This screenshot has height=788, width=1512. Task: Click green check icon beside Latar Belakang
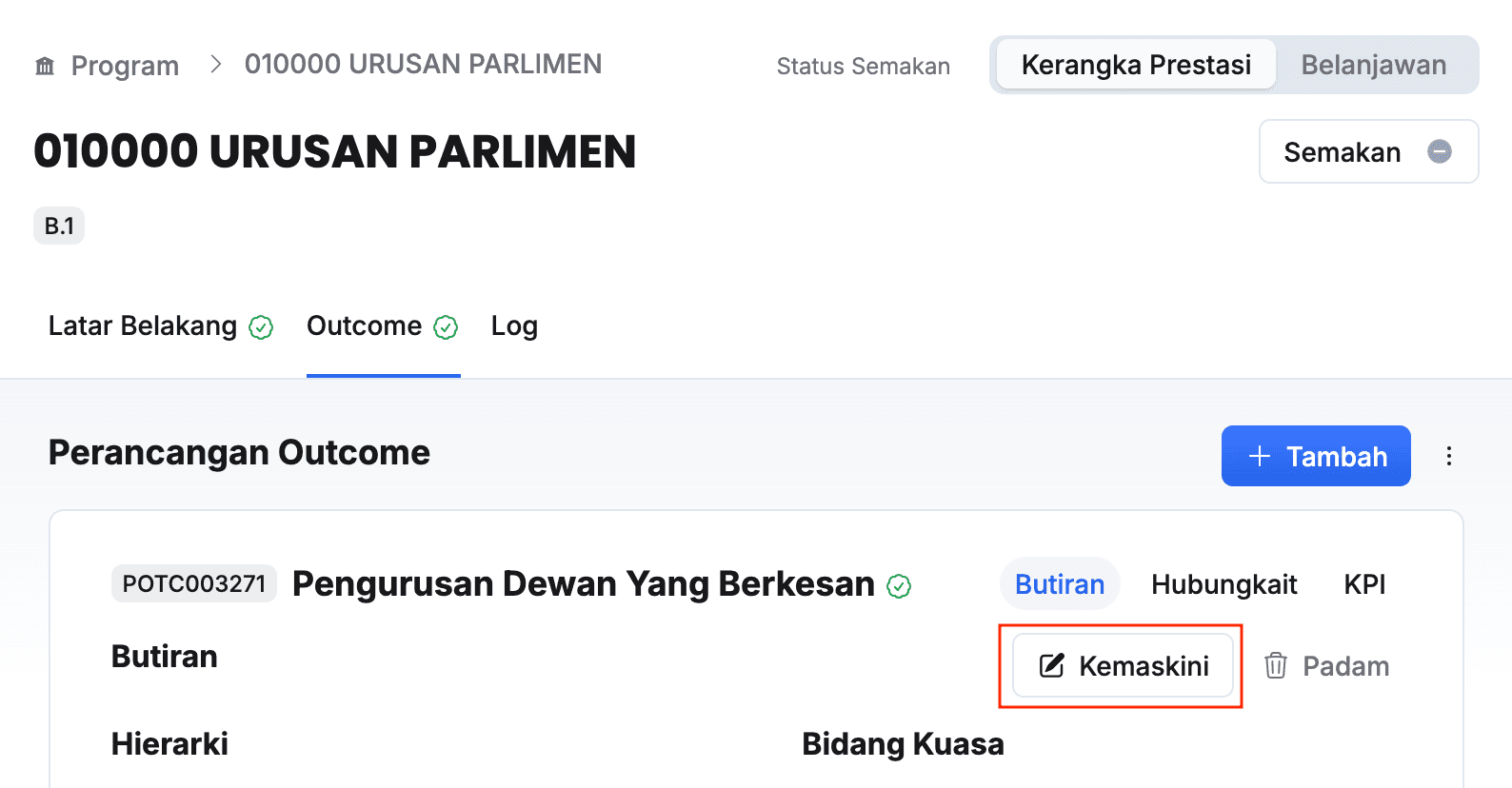(261, 327)
